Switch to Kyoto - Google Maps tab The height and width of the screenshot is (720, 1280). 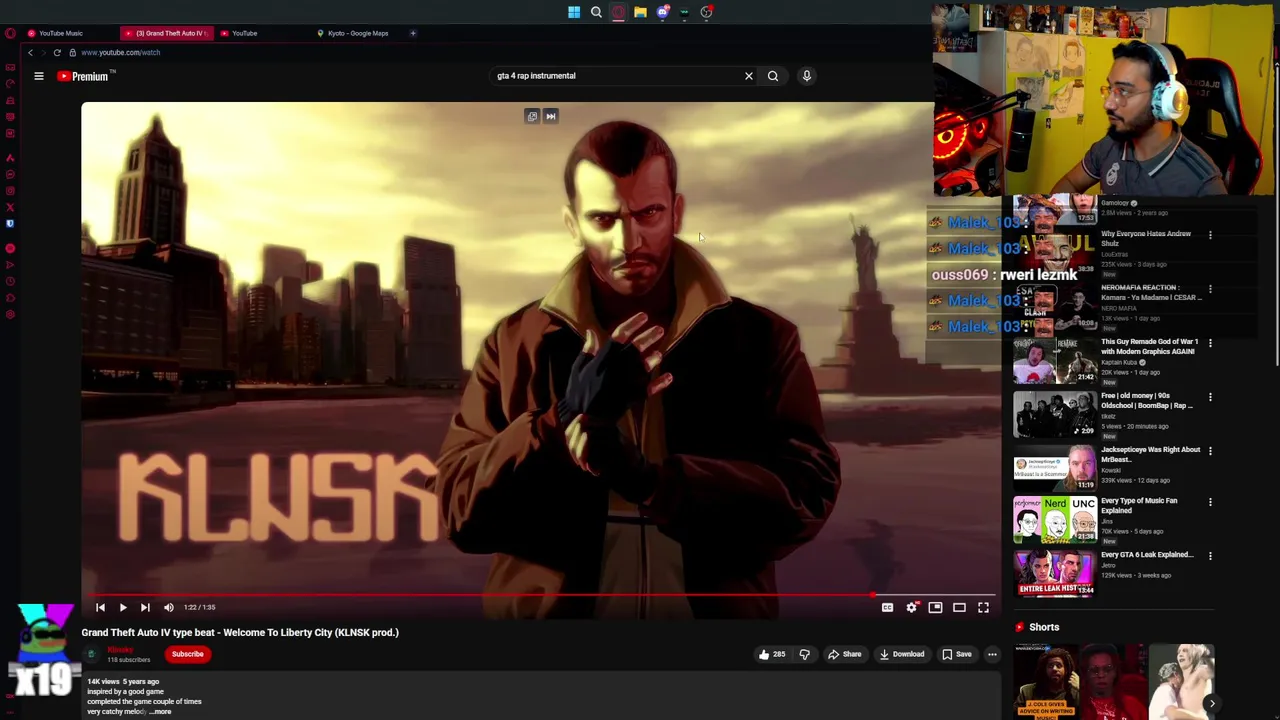tap(357, 33)
